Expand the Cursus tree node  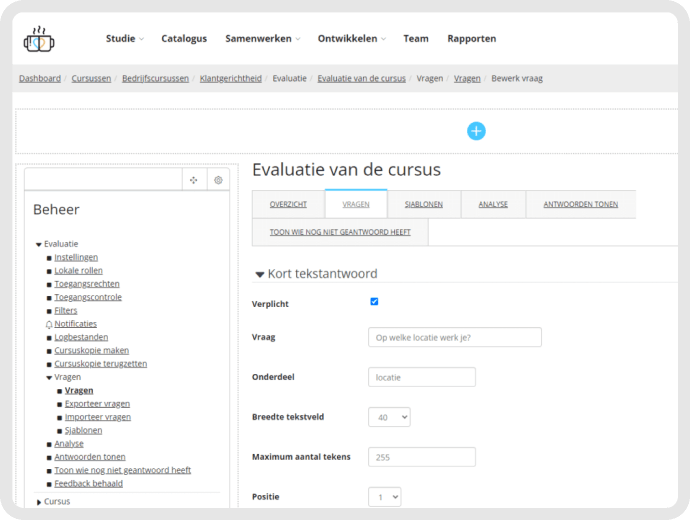tap(39, 502)
